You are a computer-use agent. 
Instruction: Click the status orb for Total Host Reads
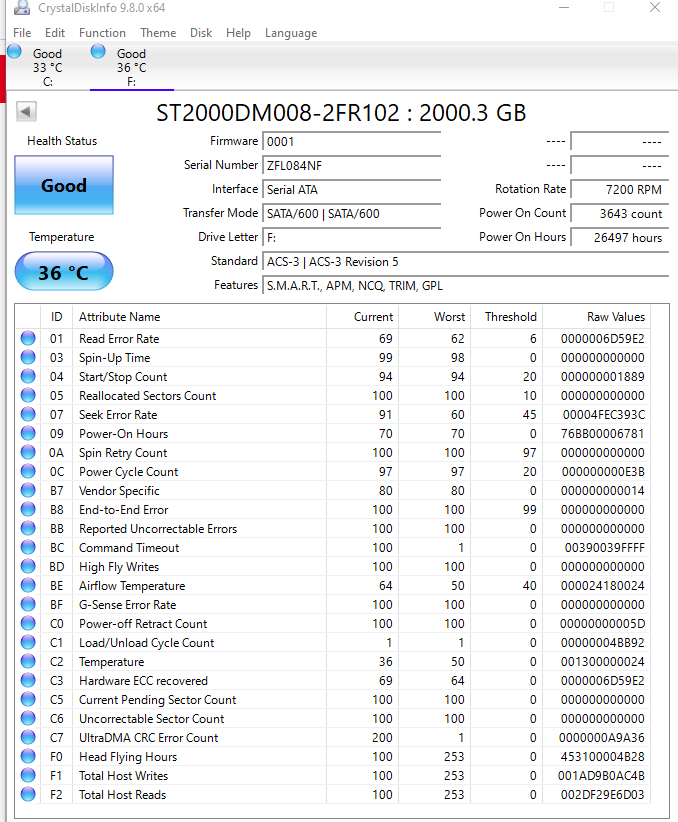point(28,794)
